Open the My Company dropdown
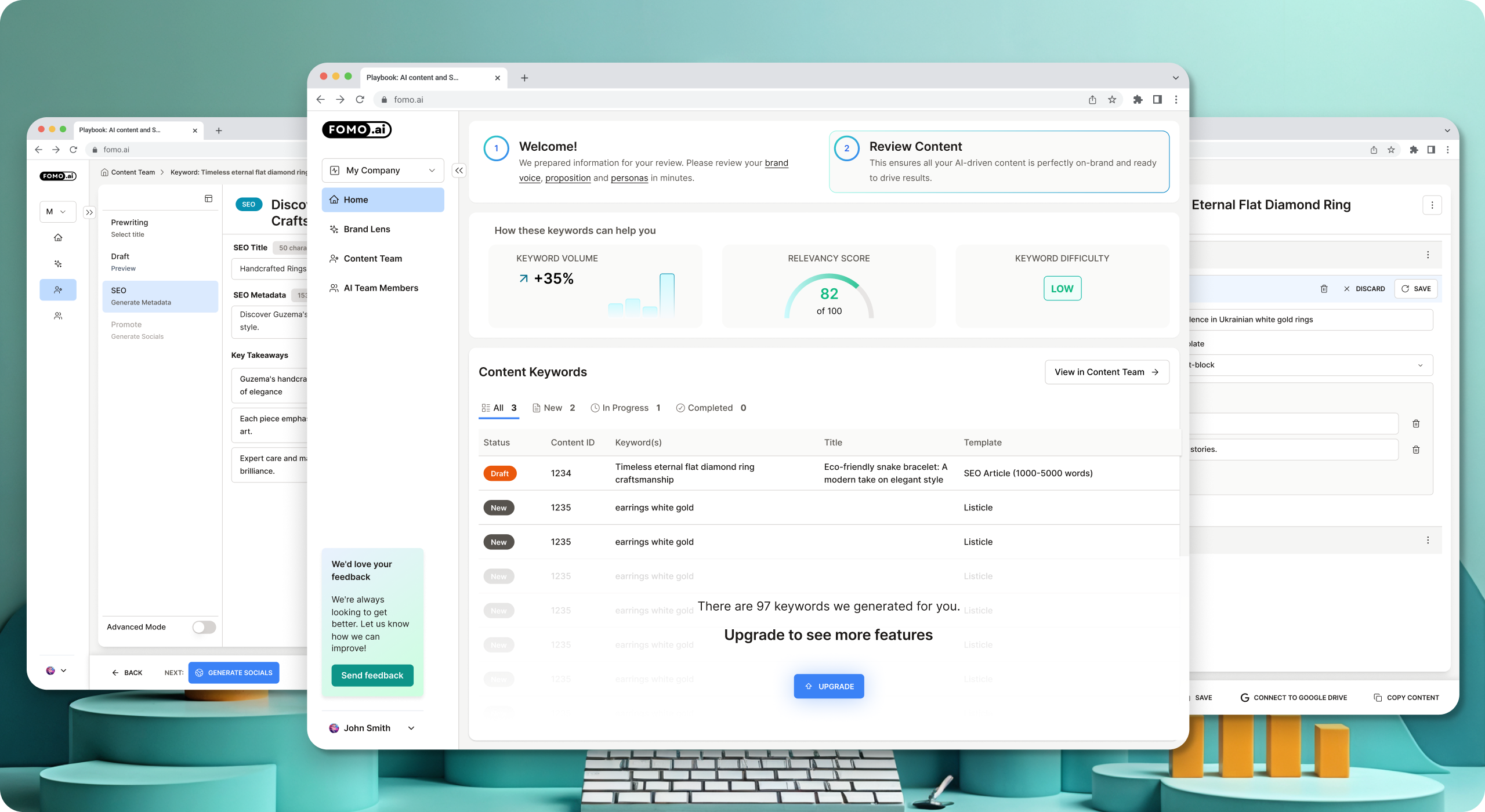 click(x=383, y=170)
